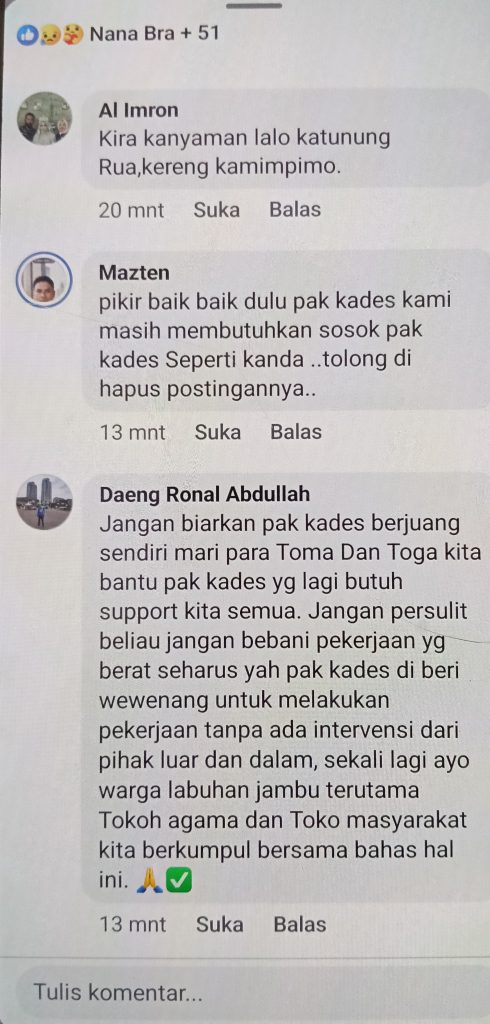
Task: Click the care hug reaction icon
Action: pyautogui.click(x=73, y=35)
